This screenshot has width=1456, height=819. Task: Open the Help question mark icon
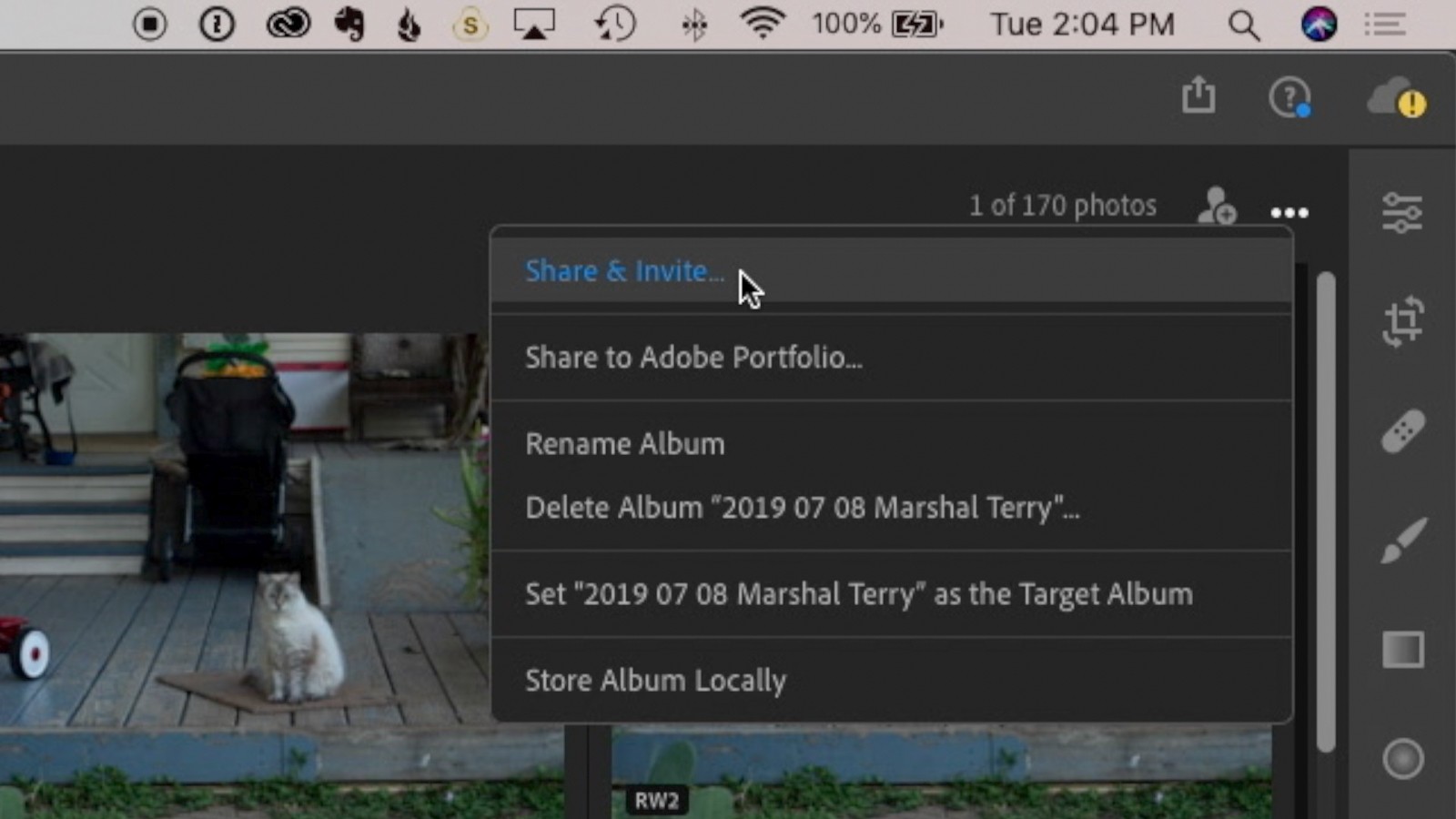(x=1289, y=96)
